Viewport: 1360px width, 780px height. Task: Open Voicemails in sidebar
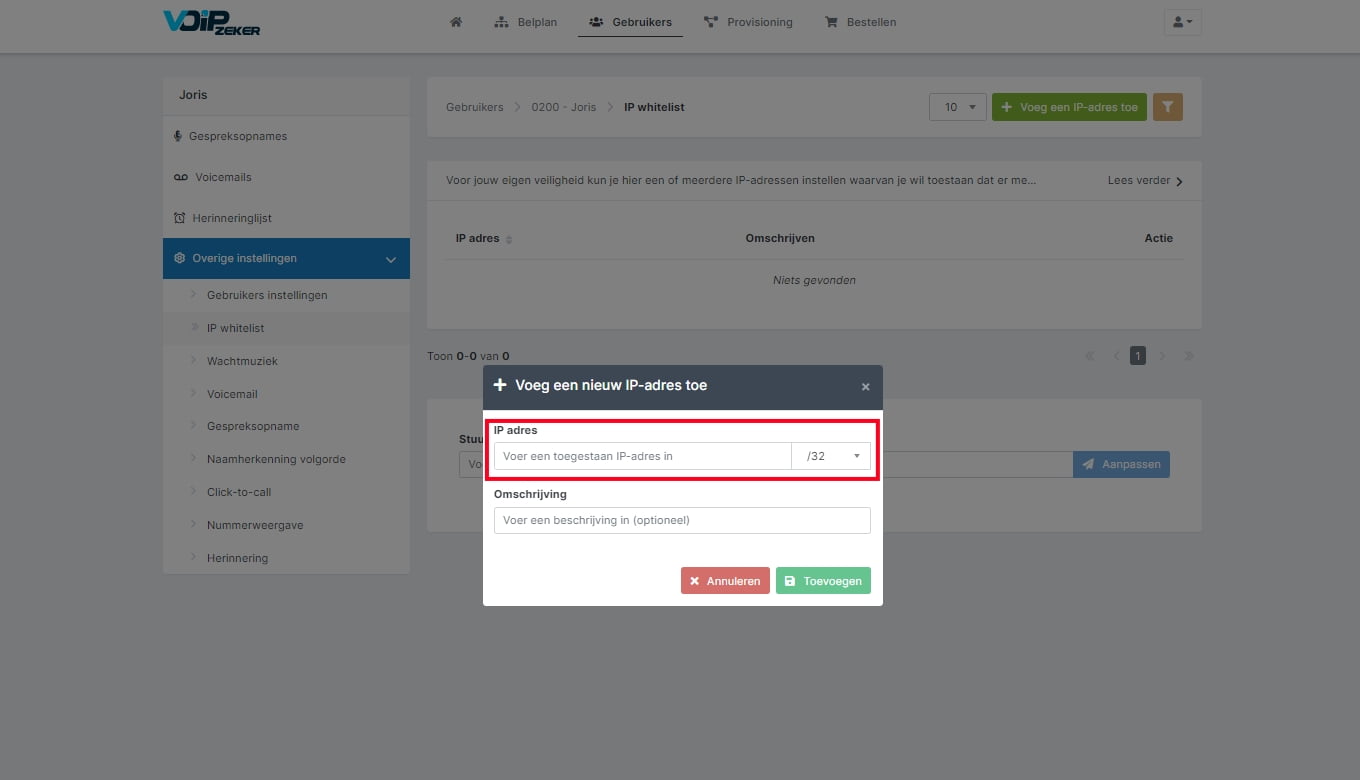pos(286,177)
